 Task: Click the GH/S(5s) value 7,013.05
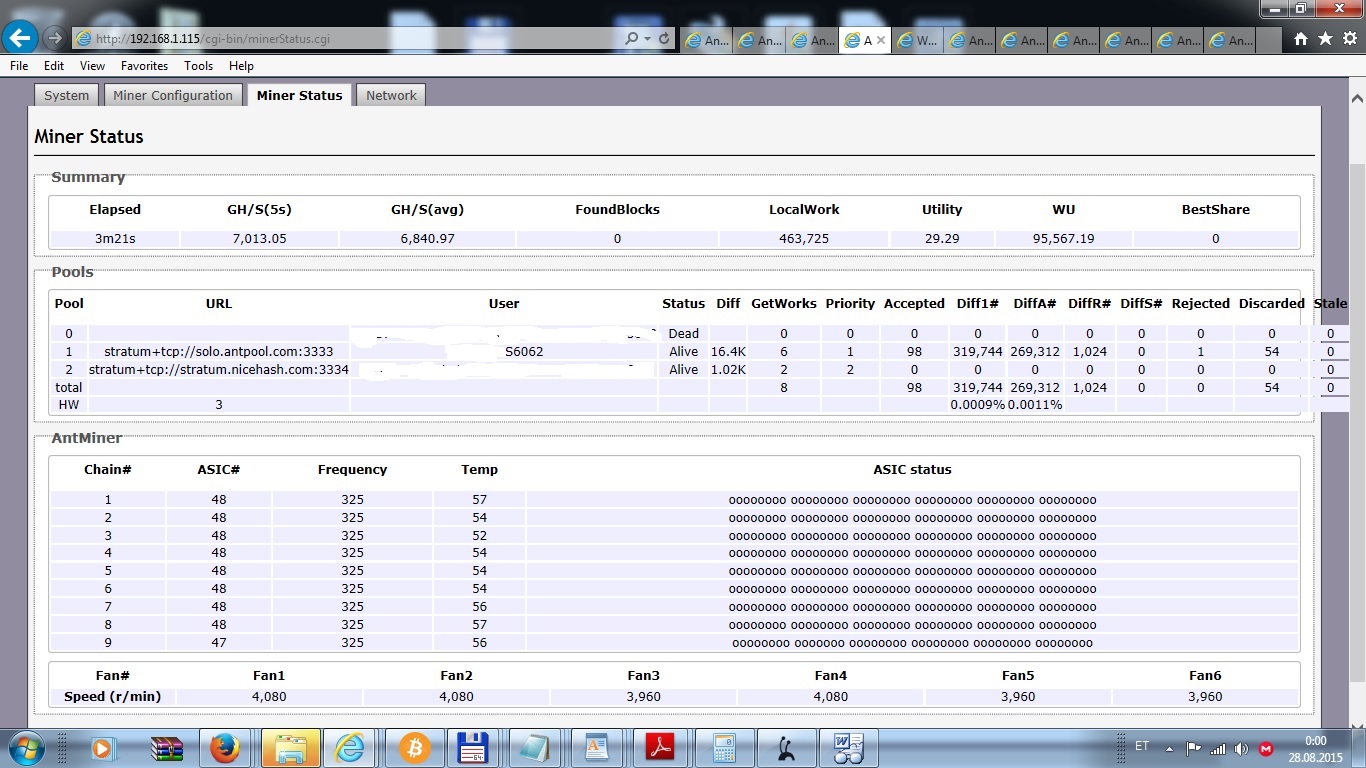click(x=259, y=239)
